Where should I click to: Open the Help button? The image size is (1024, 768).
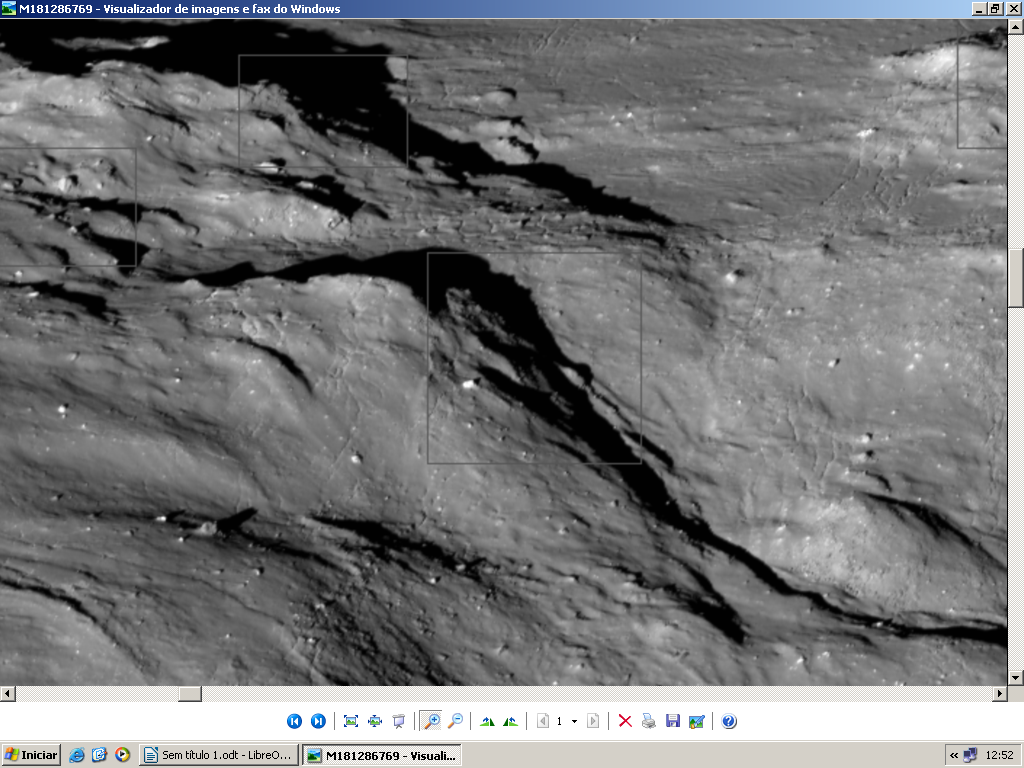tap(729, 721)
